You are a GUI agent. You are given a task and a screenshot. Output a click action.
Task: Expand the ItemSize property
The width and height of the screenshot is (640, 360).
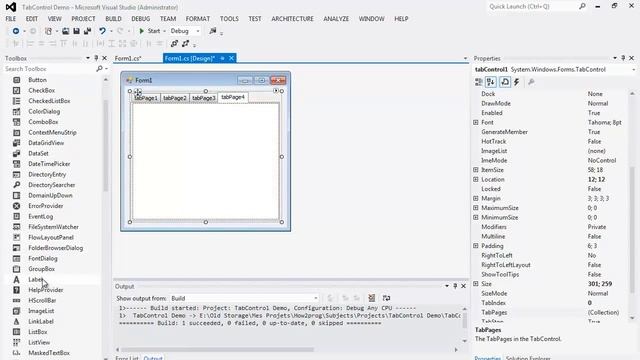click(476, 170)
